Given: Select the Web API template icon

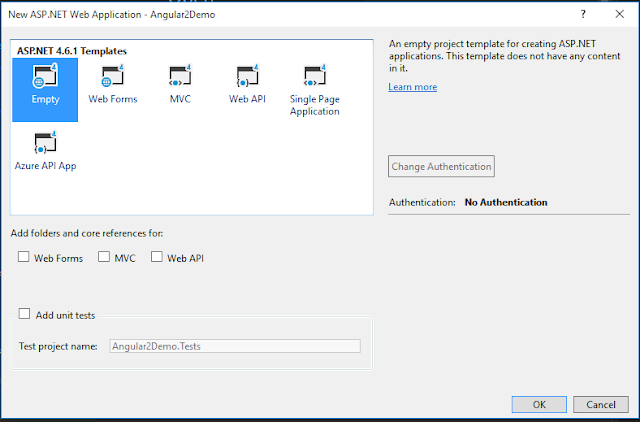Looking at the screenshot, I should click(247, 84).
